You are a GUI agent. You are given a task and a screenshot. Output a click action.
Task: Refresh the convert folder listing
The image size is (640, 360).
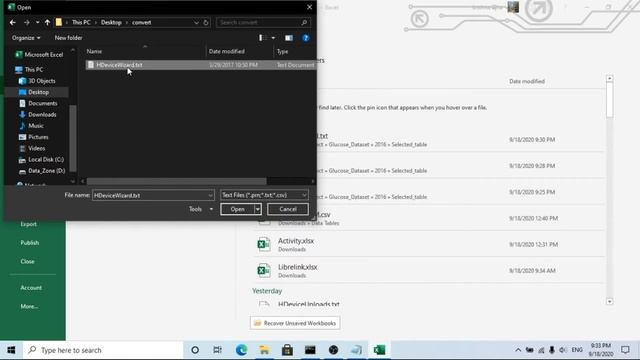(x=206, y=22)
